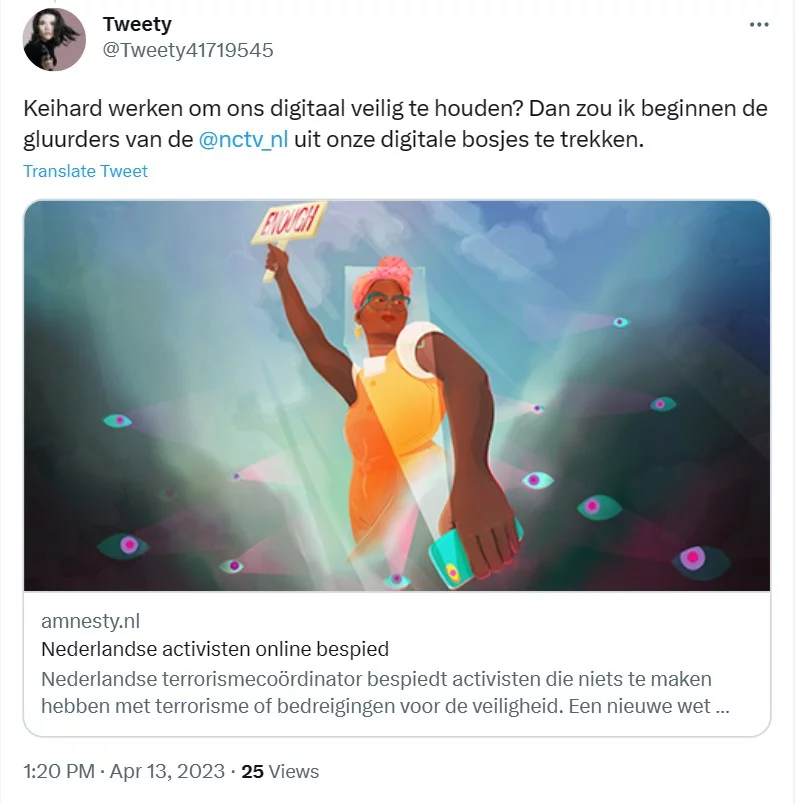The width and height of the screenshot is (796, 804).
Task: Click the 1:20 PM timestamp
Action: tap(59, 771)
